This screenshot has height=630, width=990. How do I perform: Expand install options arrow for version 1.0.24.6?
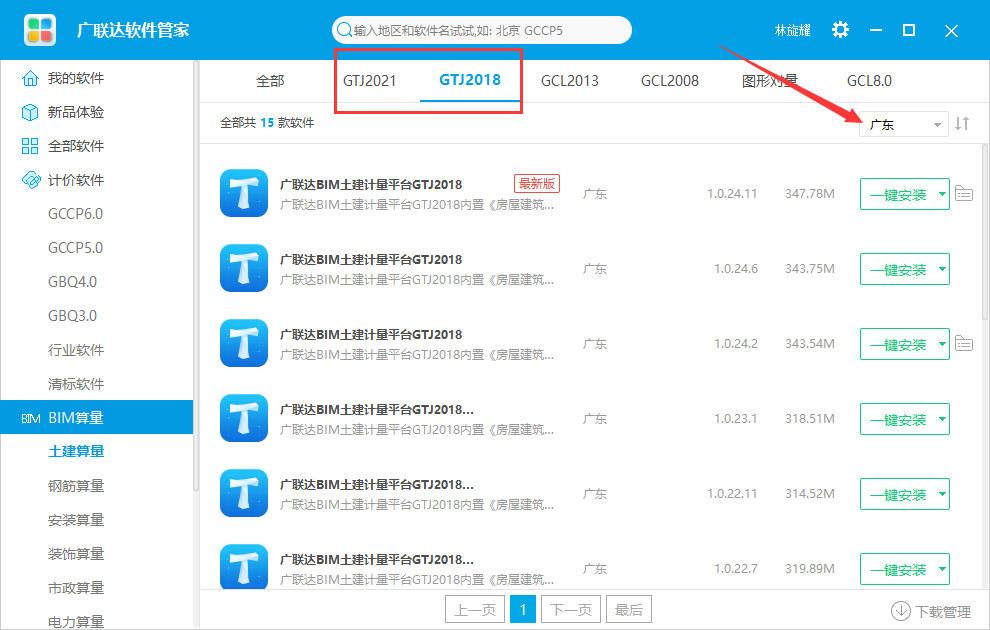click(942, 269)
